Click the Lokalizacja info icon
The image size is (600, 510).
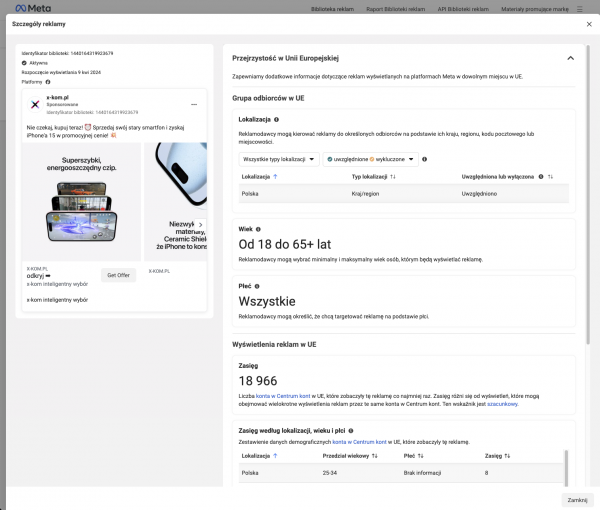tap(276, 119)
